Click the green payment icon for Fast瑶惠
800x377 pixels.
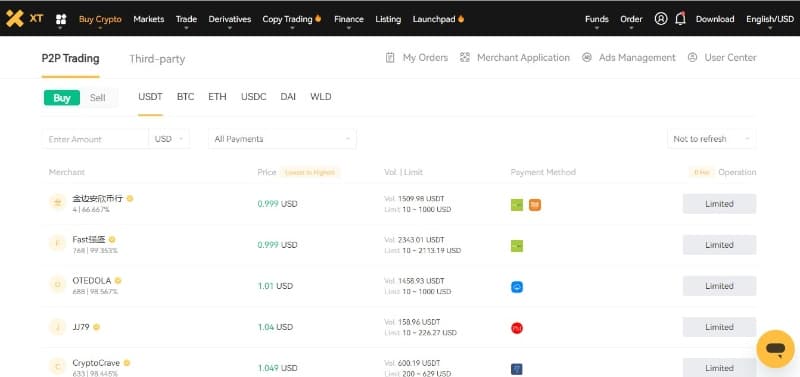click(x=517, y=246)
